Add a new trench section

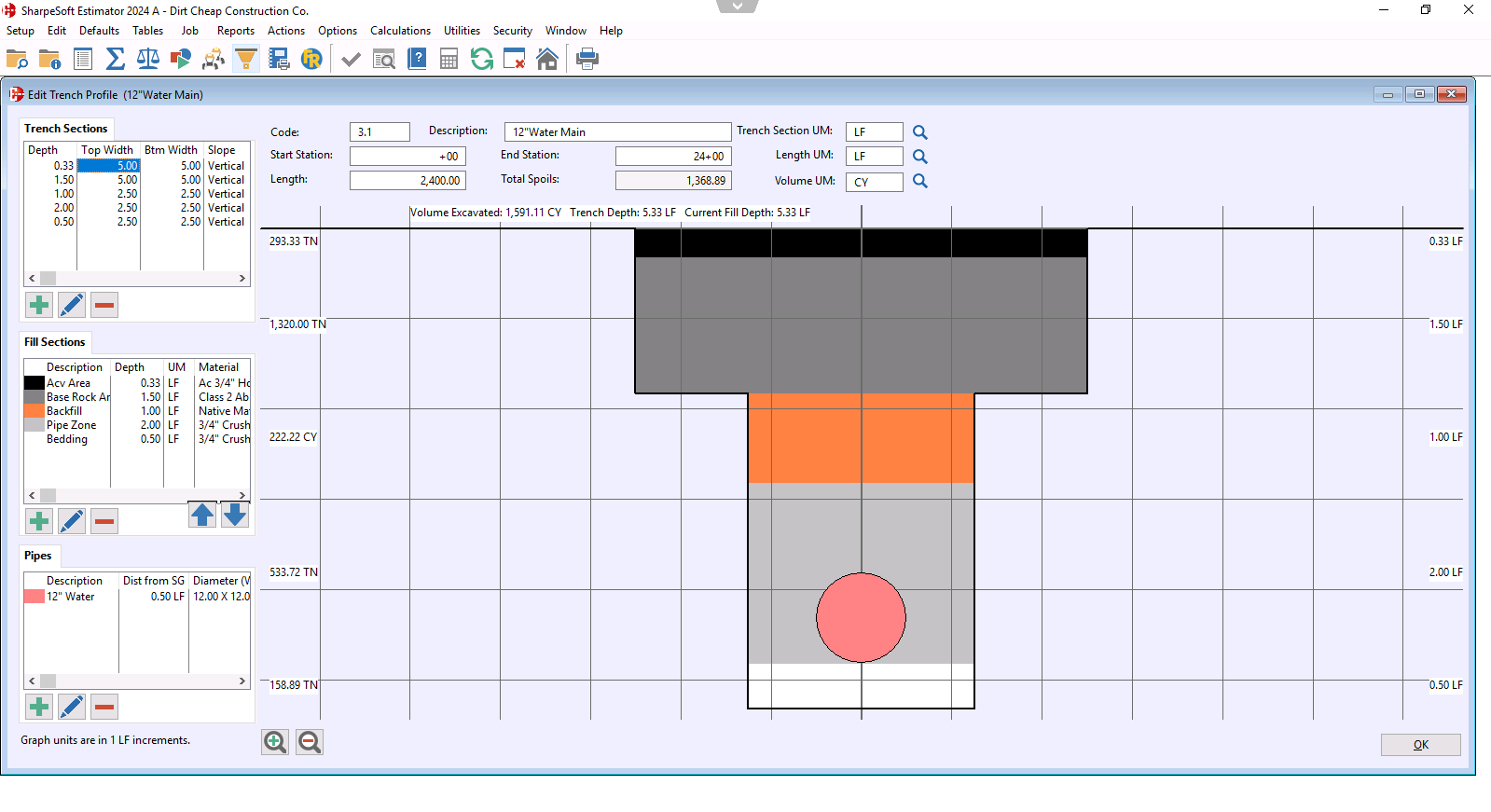[39, 305]
